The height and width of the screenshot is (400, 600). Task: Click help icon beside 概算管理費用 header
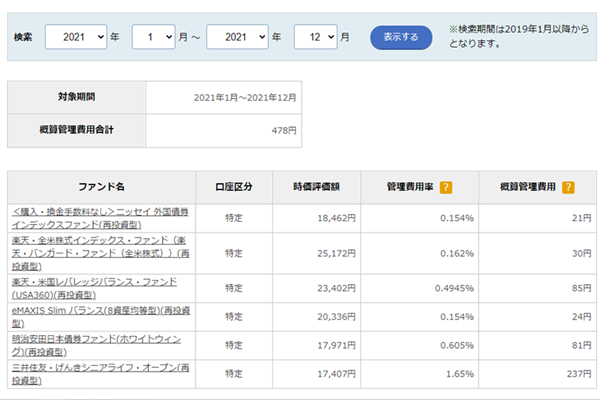pos(567,187)
